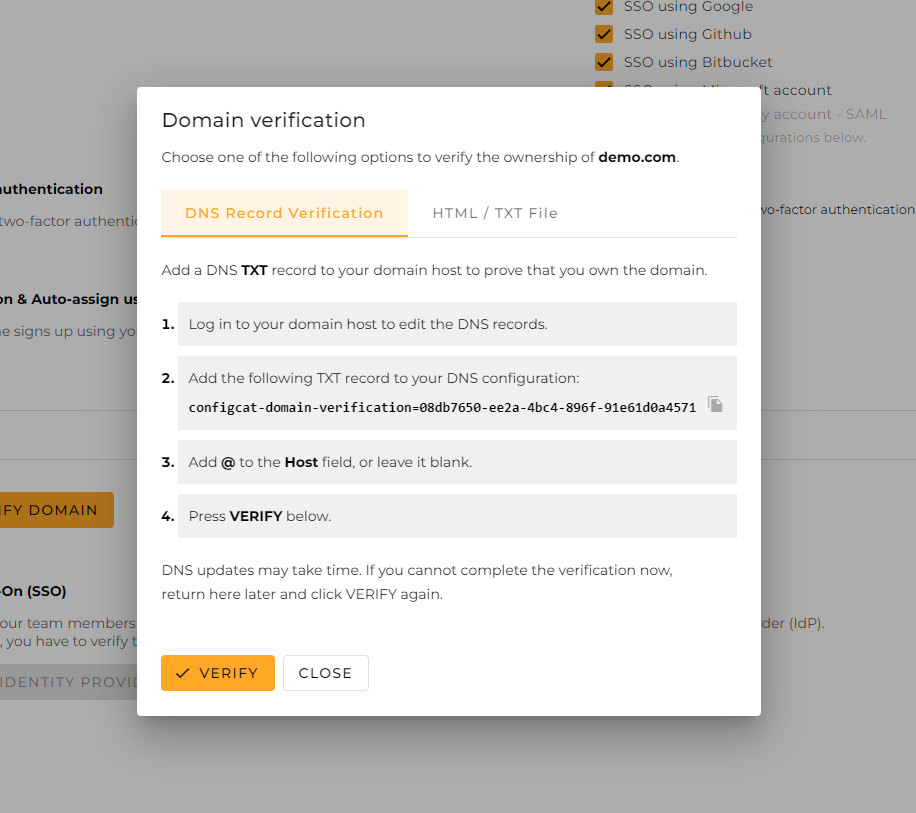Click the SSO using Github label text

[687, 33]
